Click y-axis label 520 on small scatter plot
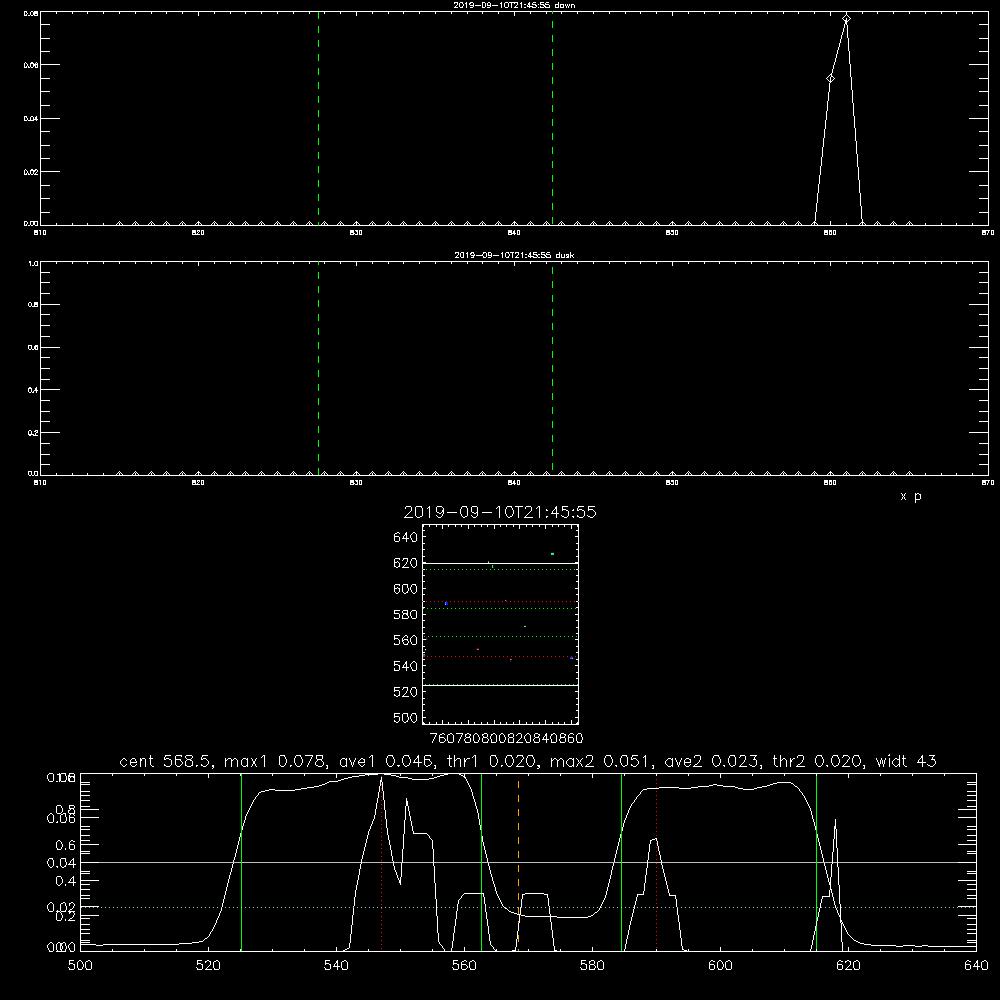Viewport: 1000px width, 1000px height. 405,692
